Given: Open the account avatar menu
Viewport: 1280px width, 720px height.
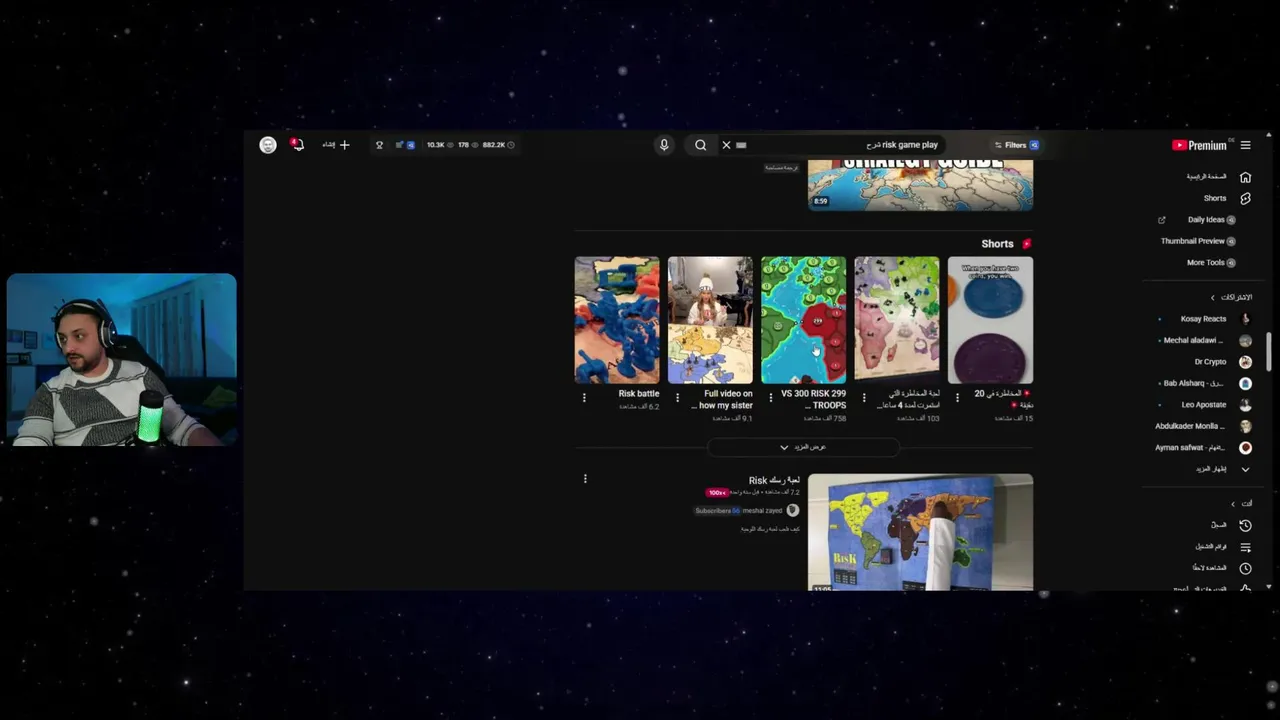Looking at the screenshot, I should pyautogui.click(x=268, y=145).
